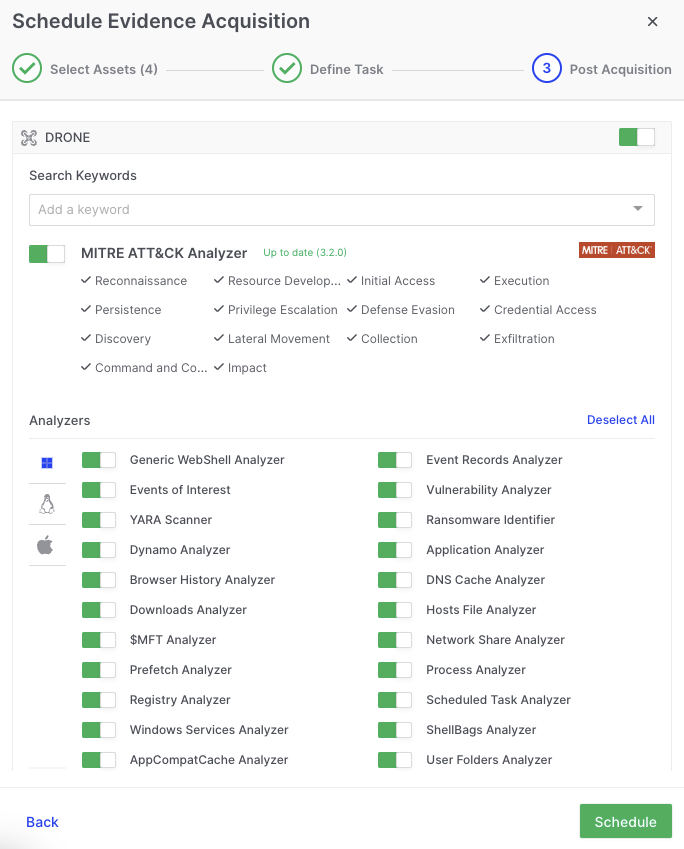The height and width of the screenshot is (849, 684).
Task: Disable the Ransomware Identifier toggle
Action: point(395,520)
